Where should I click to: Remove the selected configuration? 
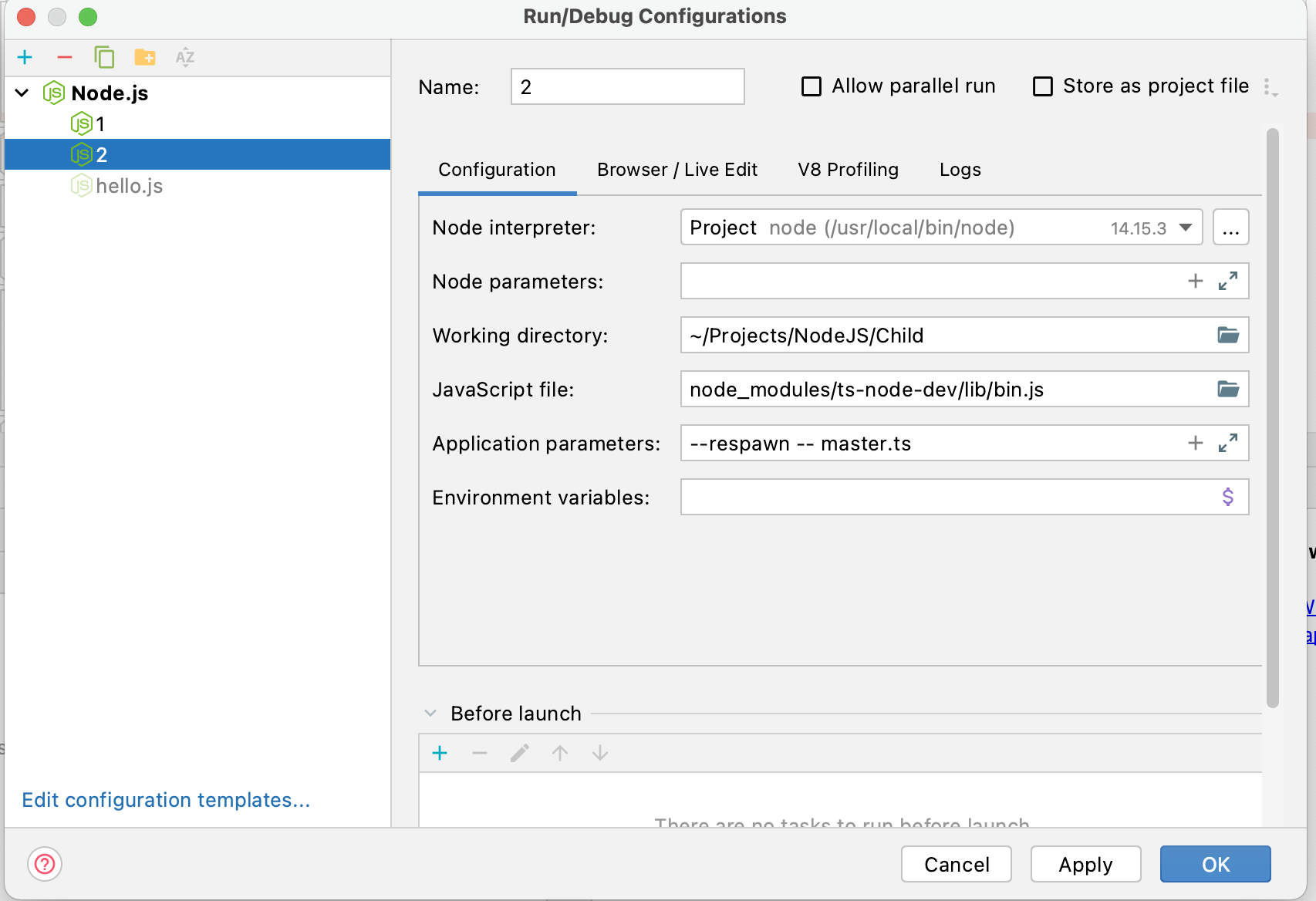(x=65, y=57)
